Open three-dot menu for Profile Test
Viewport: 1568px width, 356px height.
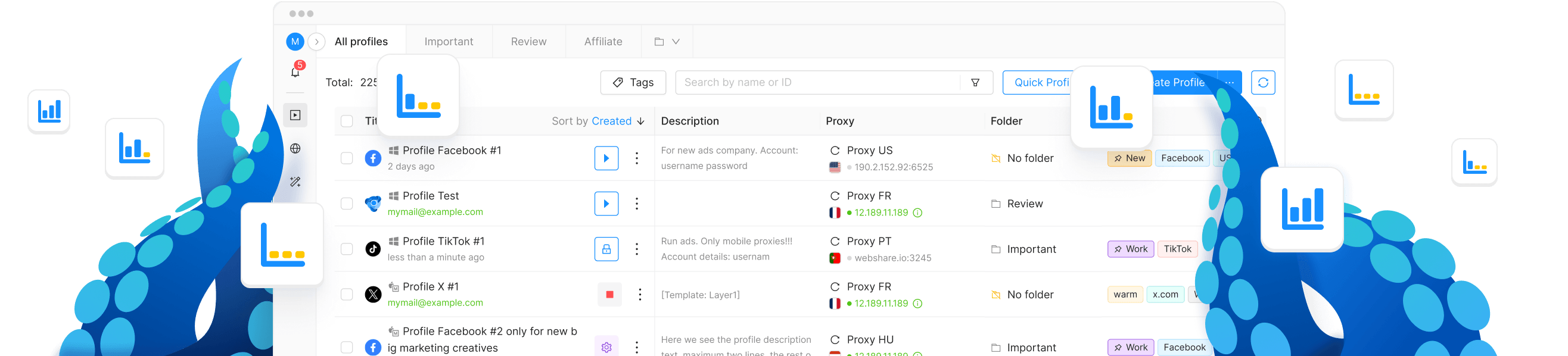(637, 203)
